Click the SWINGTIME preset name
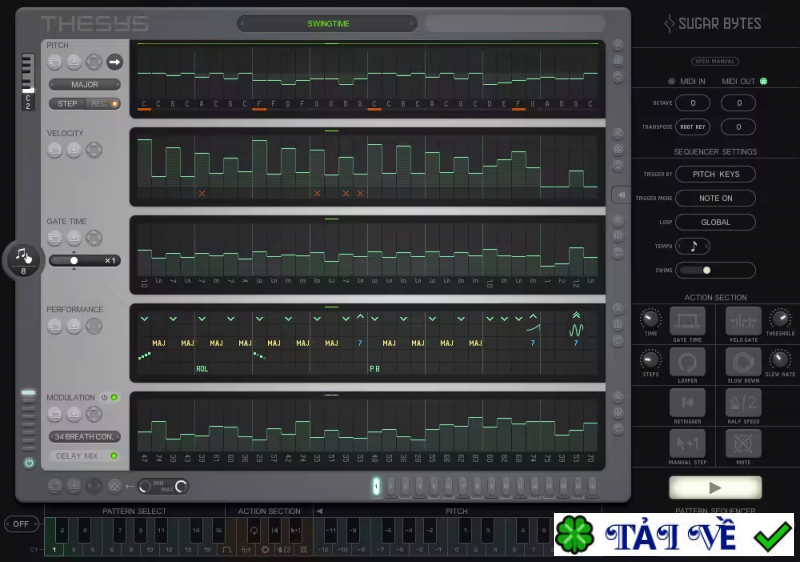 coord(328,23)
